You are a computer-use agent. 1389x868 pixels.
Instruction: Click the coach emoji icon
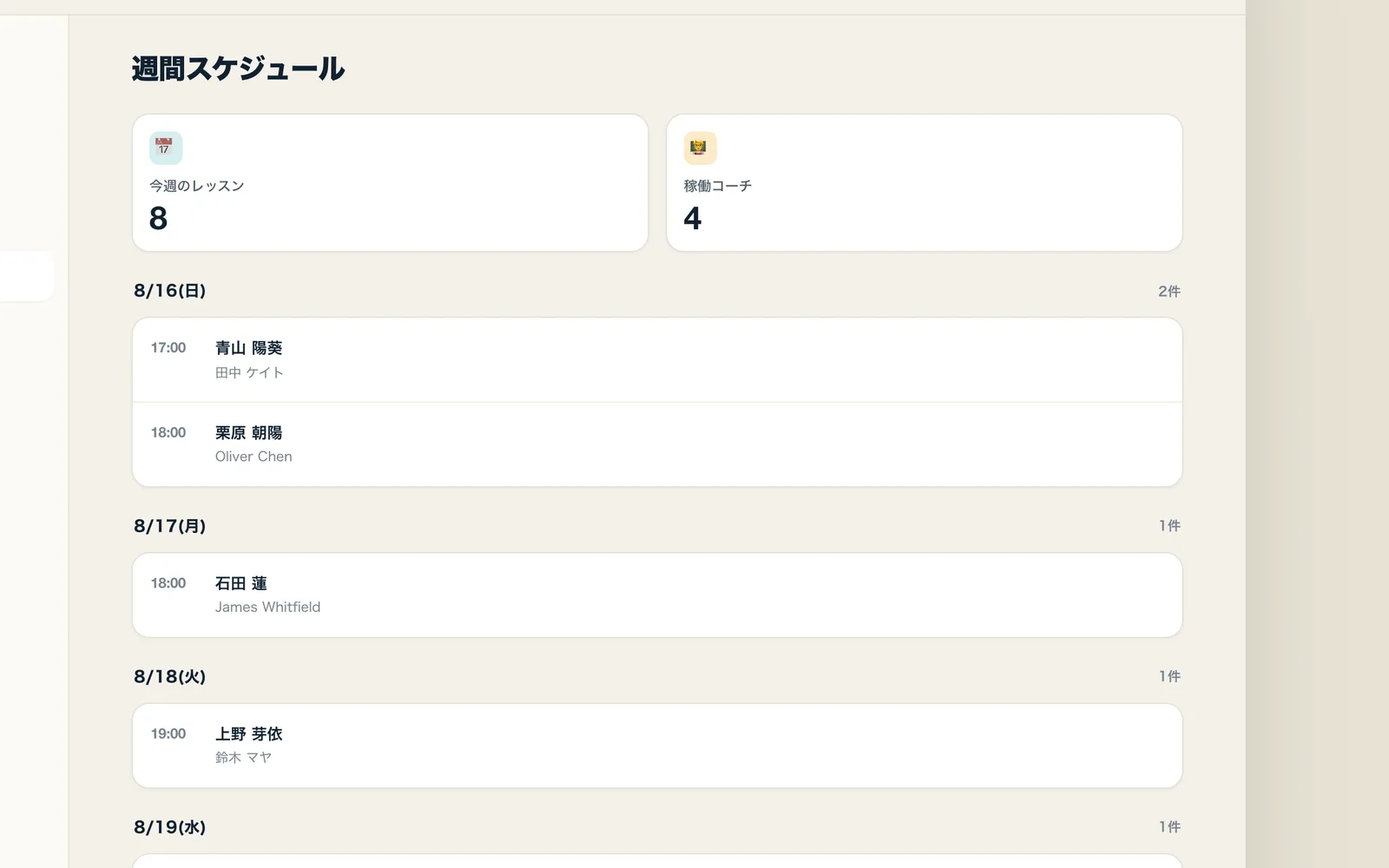pyautogui.click(x=700, y=148)
